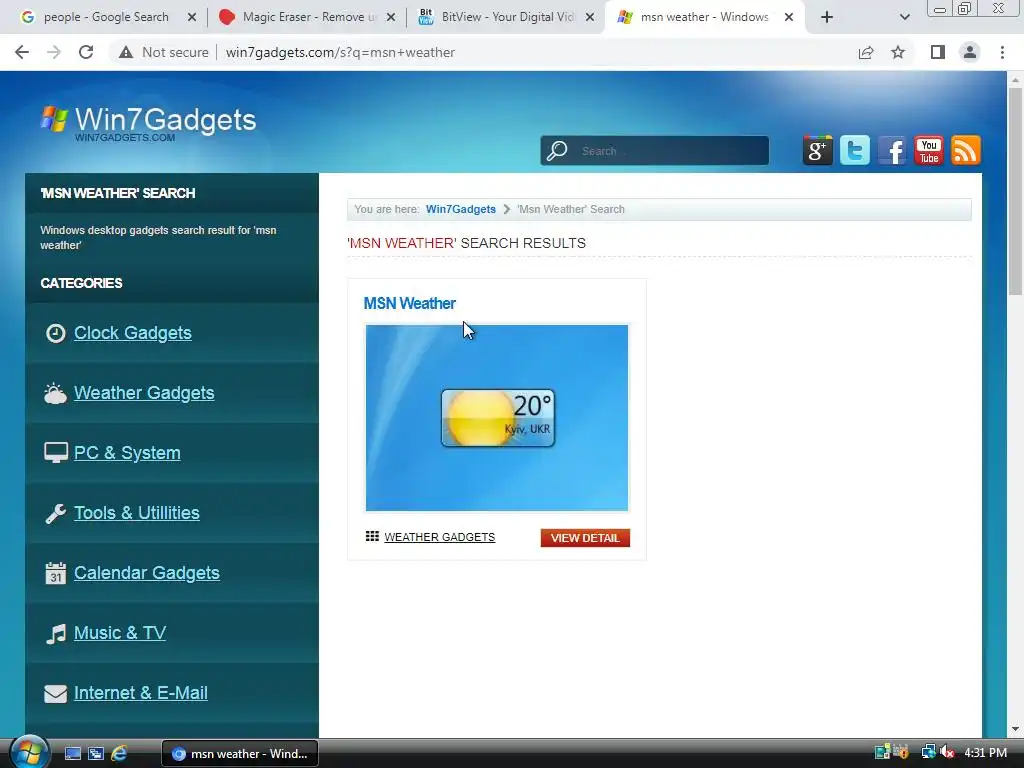Open Windows Start orb

click(x=28, y=752)
